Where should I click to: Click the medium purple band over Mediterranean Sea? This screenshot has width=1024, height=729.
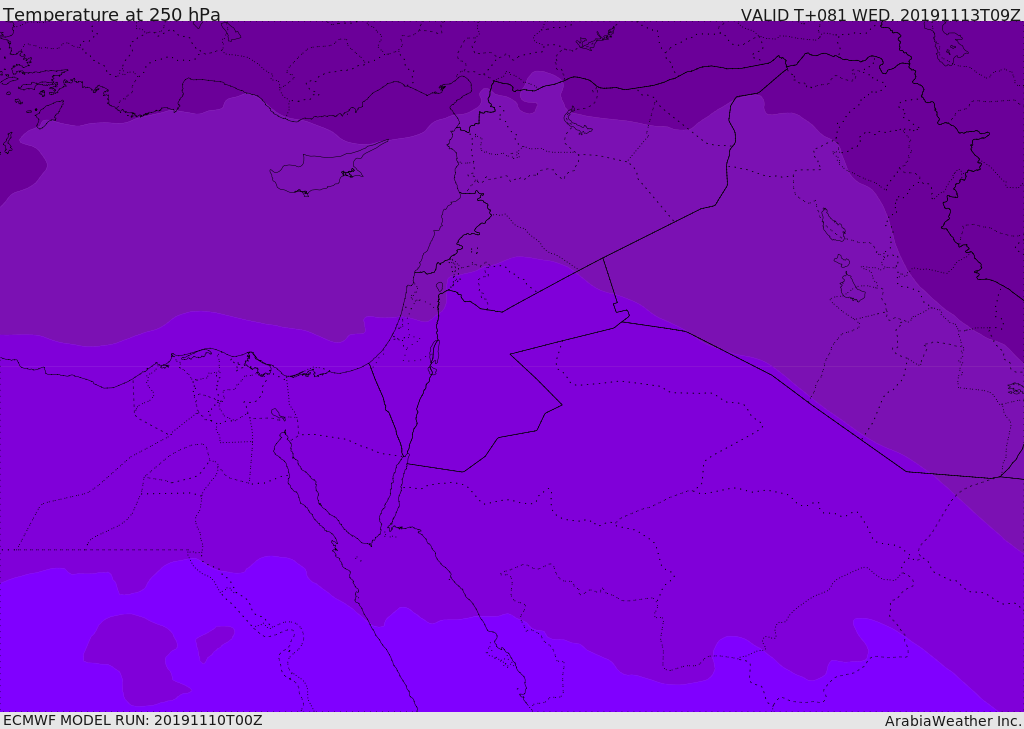tap(200, 230)
